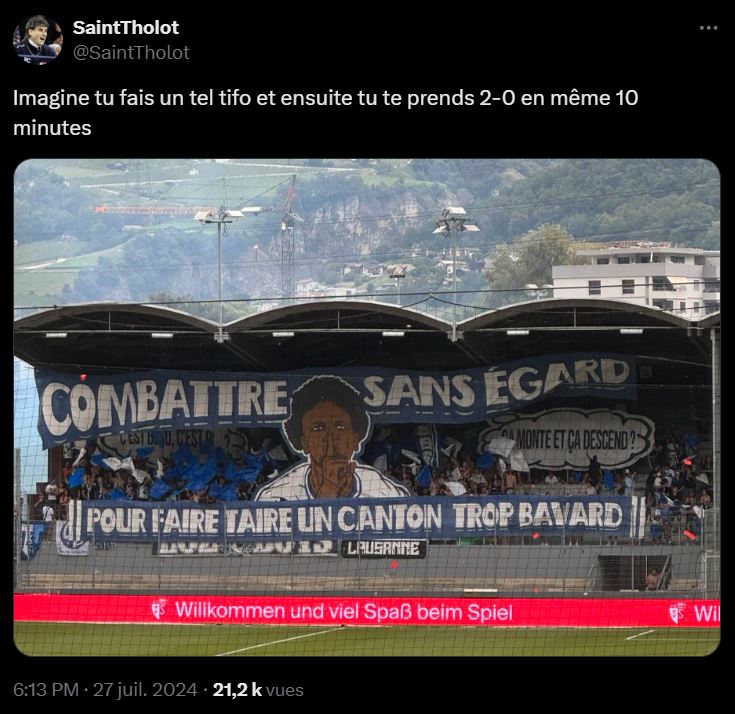The width and height of the screenshot is (735, 714).
Task: Open the three-dot more options menu
Action: 708,28
